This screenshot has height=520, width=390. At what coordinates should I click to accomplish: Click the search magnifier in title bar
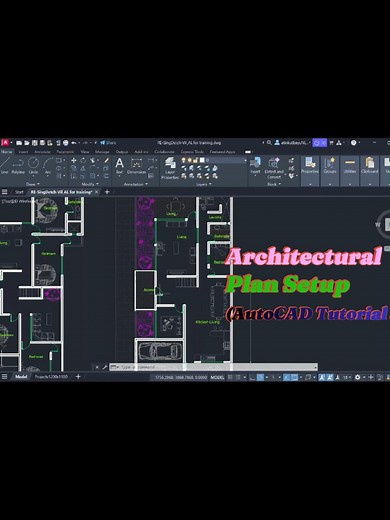(x=269, y=143)
